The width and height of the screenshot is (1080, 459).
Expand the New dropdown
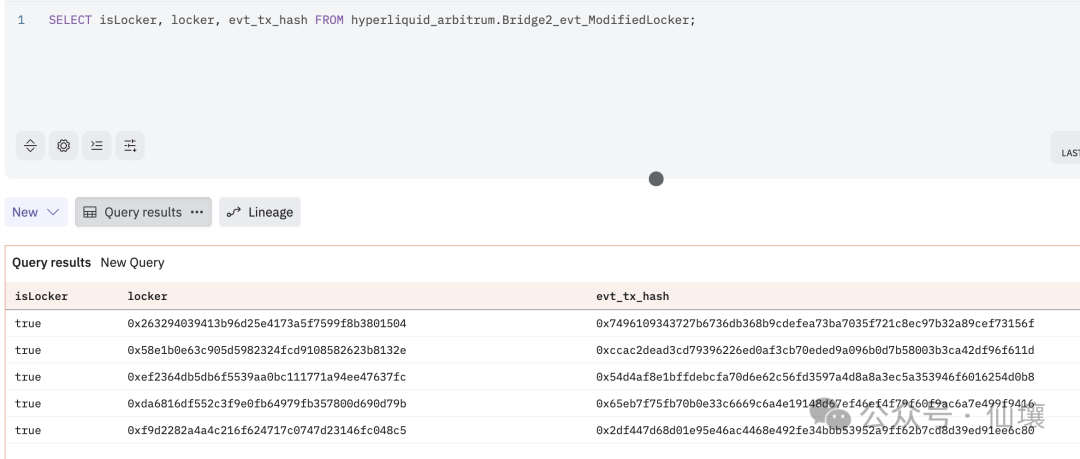pyautogui.click(x=36, y=212)
